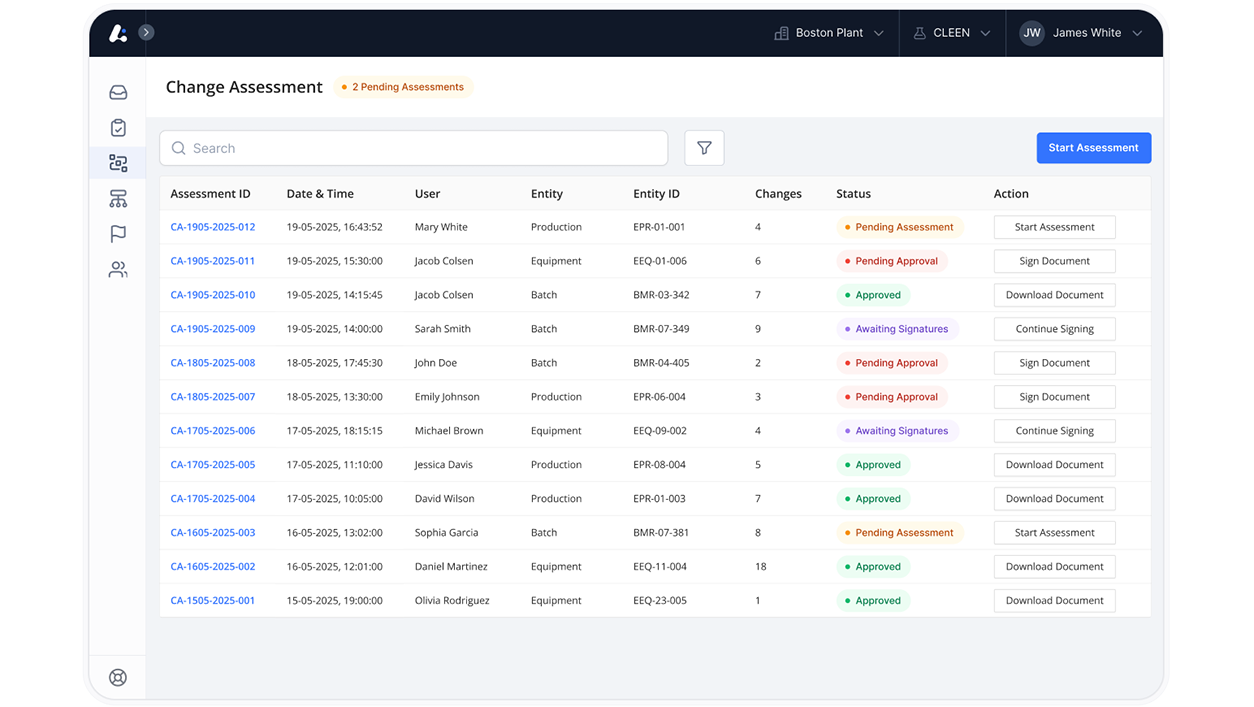
Task: Click the 2 Pending Assessments badge
Action: [x=404, y=87]
